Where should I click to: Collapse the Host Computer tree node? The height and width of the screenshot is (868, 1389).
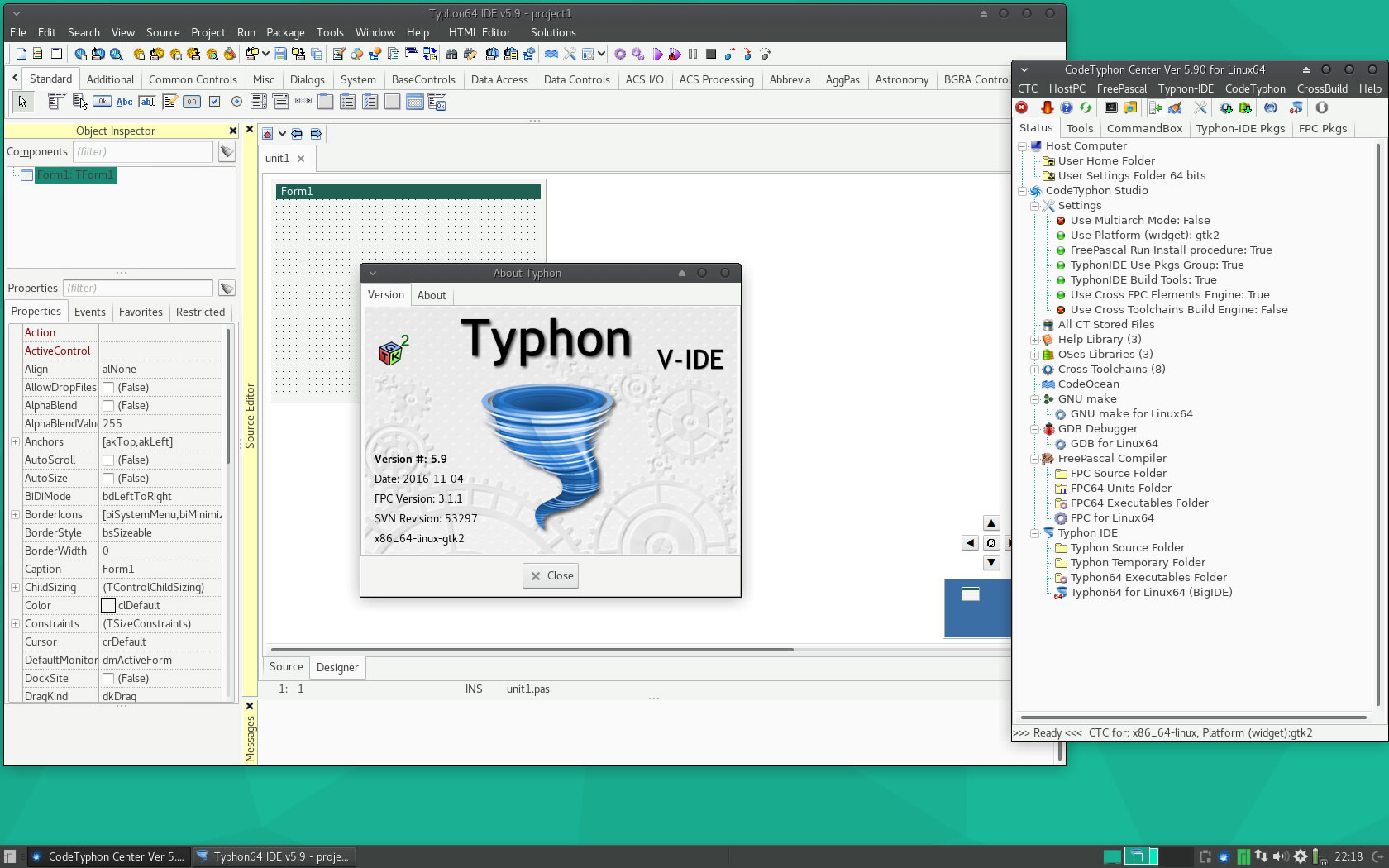pyautogui.click(x=1023, y=146)
